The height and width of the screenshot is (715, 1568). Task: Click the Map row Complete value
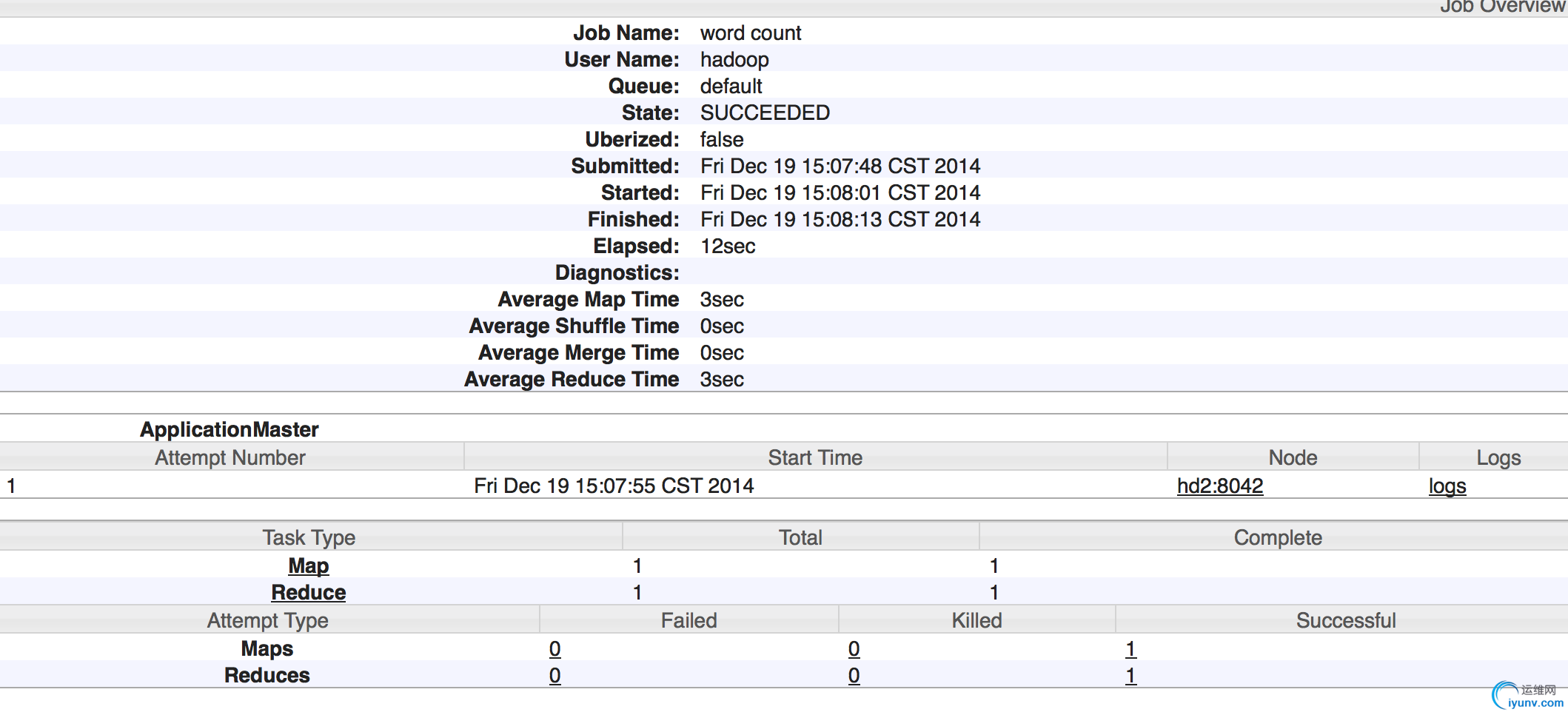pos(994,566)
